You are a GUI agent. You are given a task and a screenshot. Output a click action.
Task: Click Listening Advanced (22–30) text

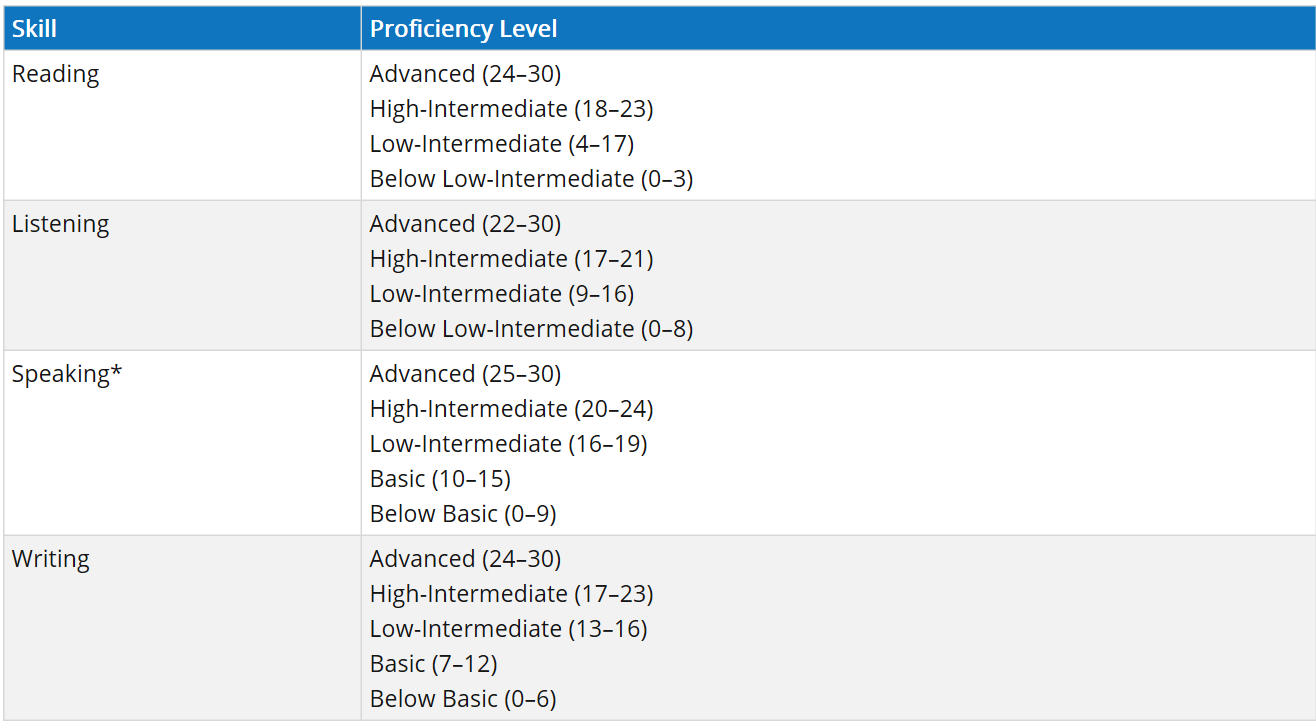465,224
